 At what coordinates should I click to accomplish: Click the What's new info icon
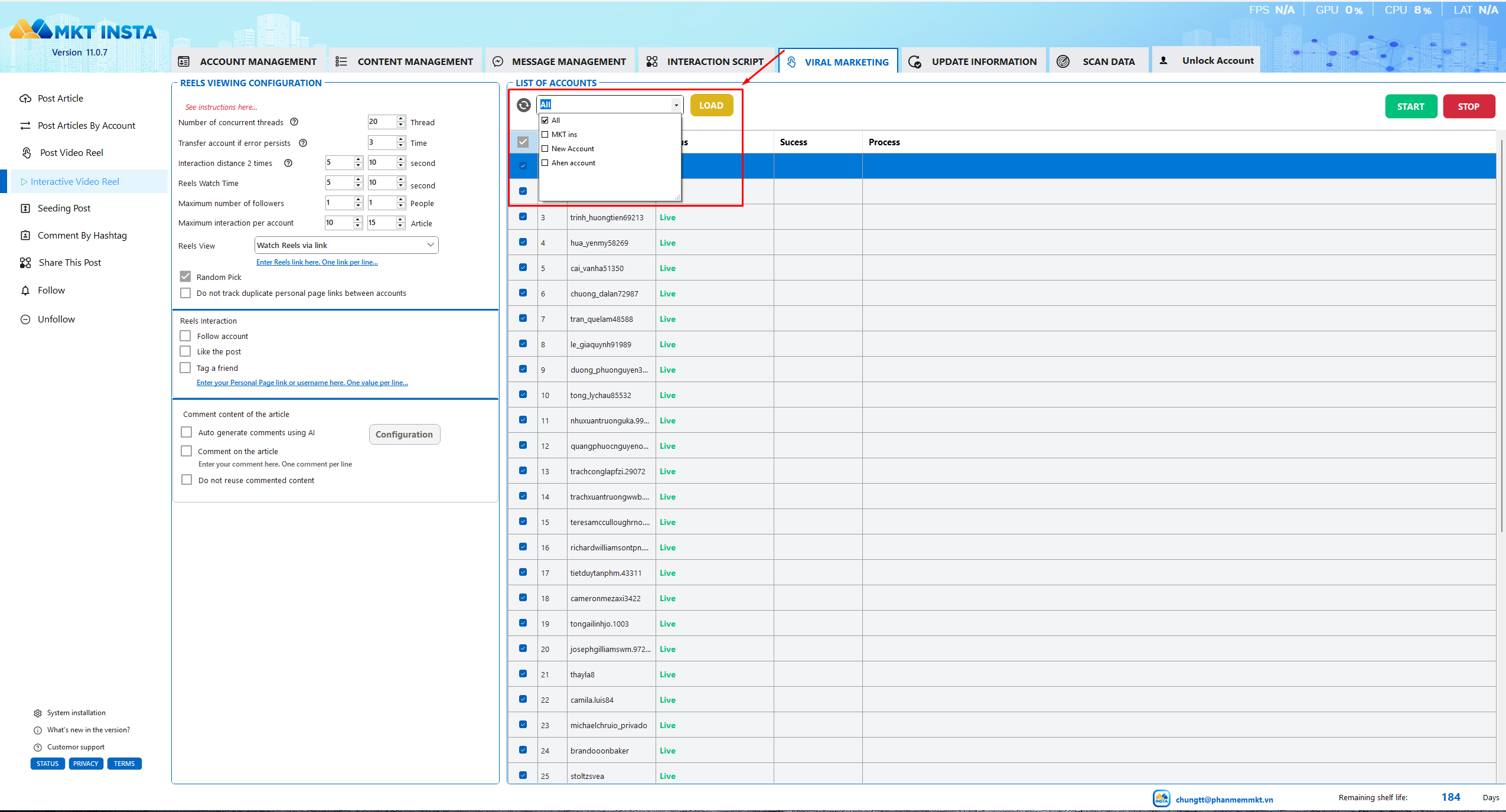point(38,731)
